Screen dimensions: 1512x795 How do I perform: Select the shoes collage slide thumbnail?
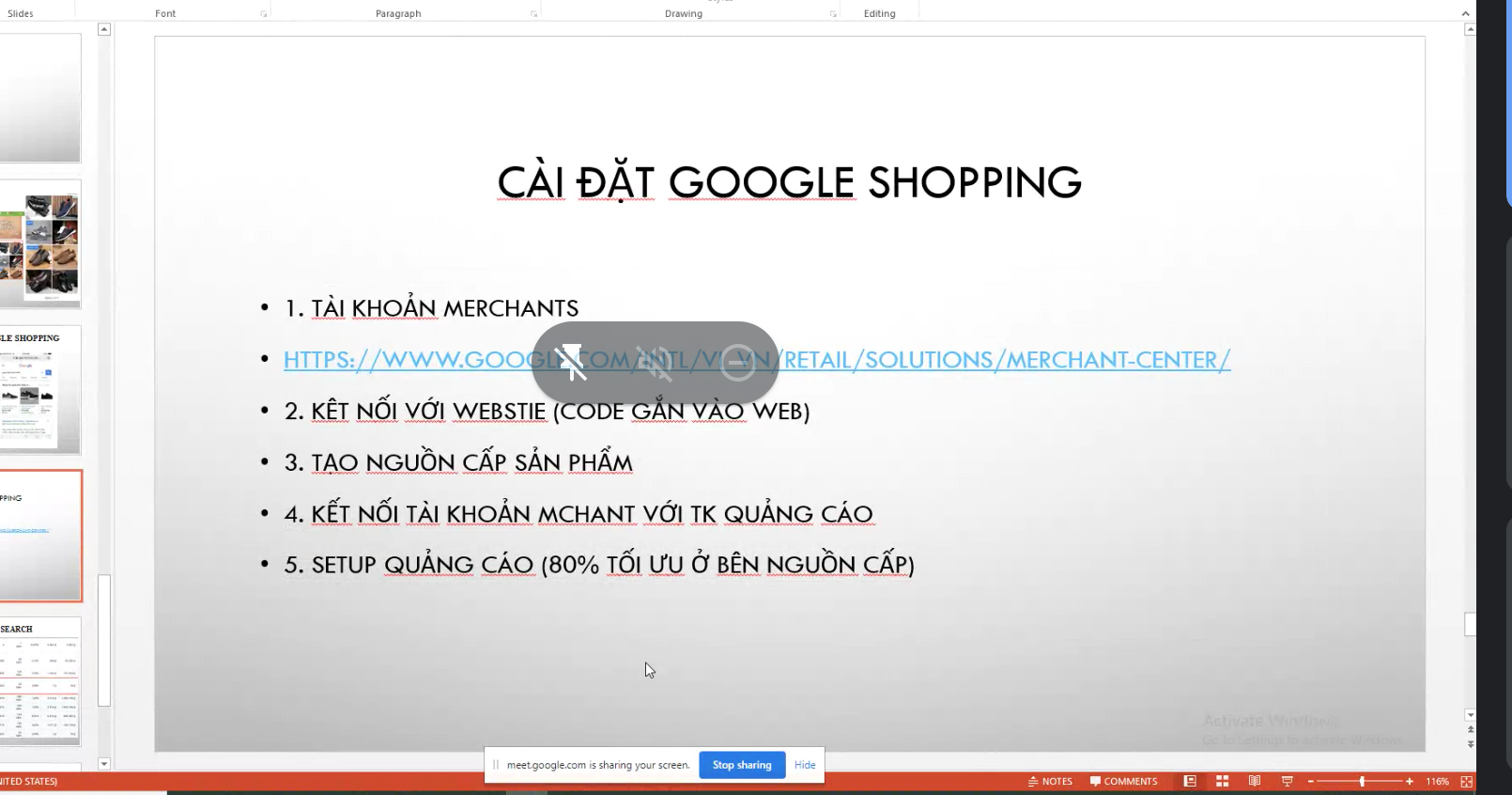[40, 244]
